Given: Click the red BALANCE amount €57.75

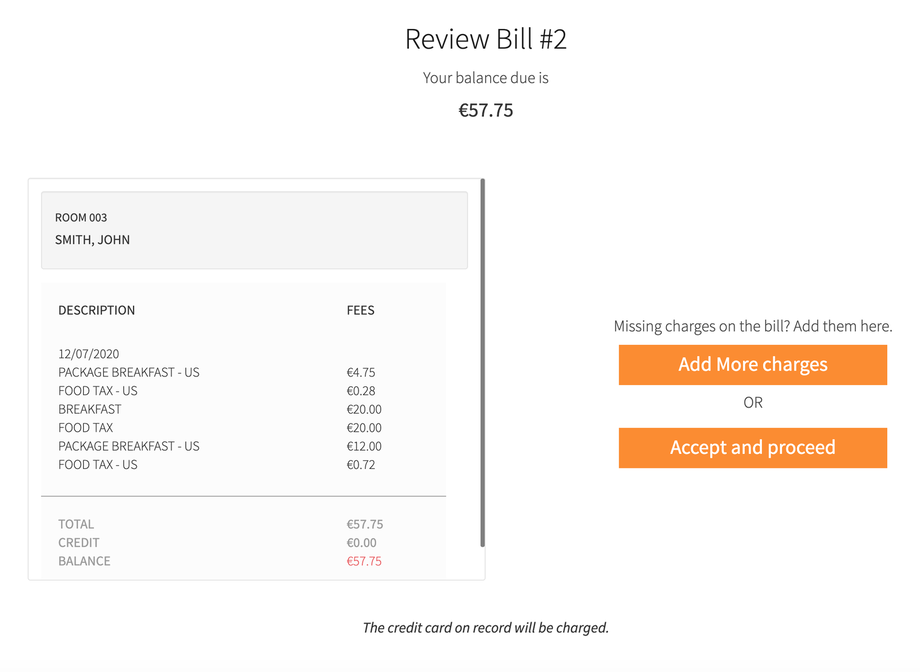Looking at the screenshot, I should click(x=364, y=561).
